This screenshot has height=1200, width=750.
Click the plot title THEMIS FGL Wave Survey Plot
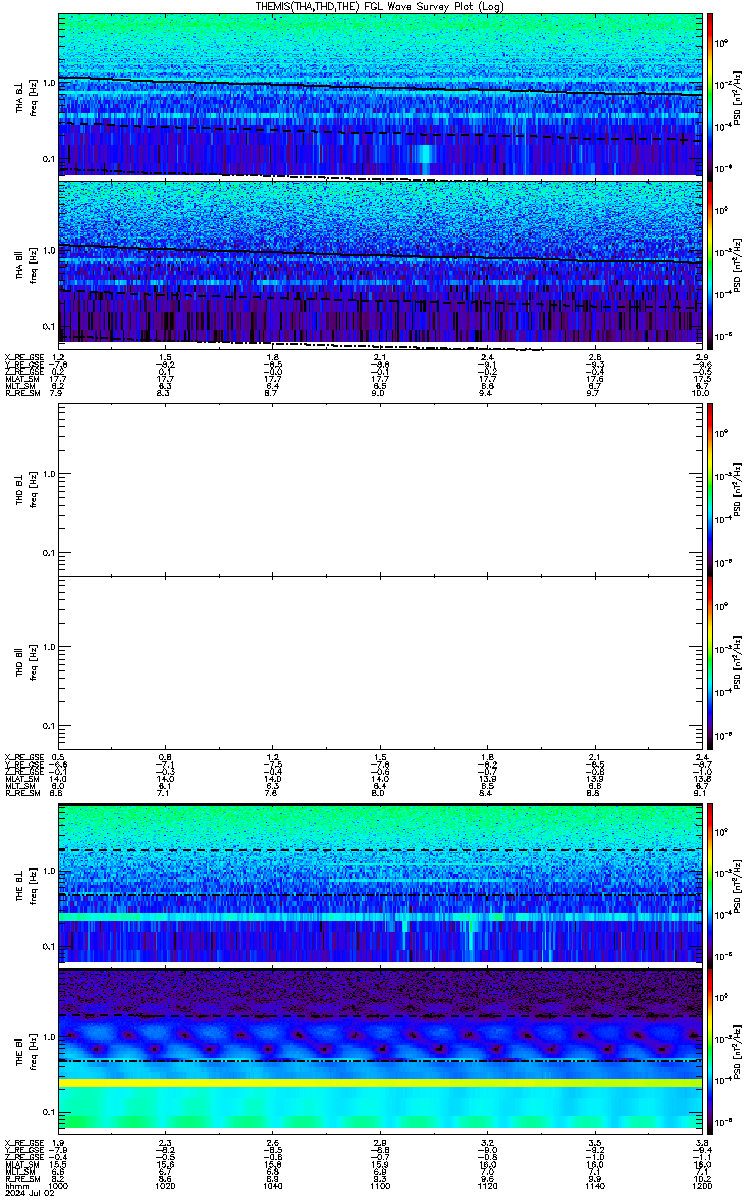point(380,6)
